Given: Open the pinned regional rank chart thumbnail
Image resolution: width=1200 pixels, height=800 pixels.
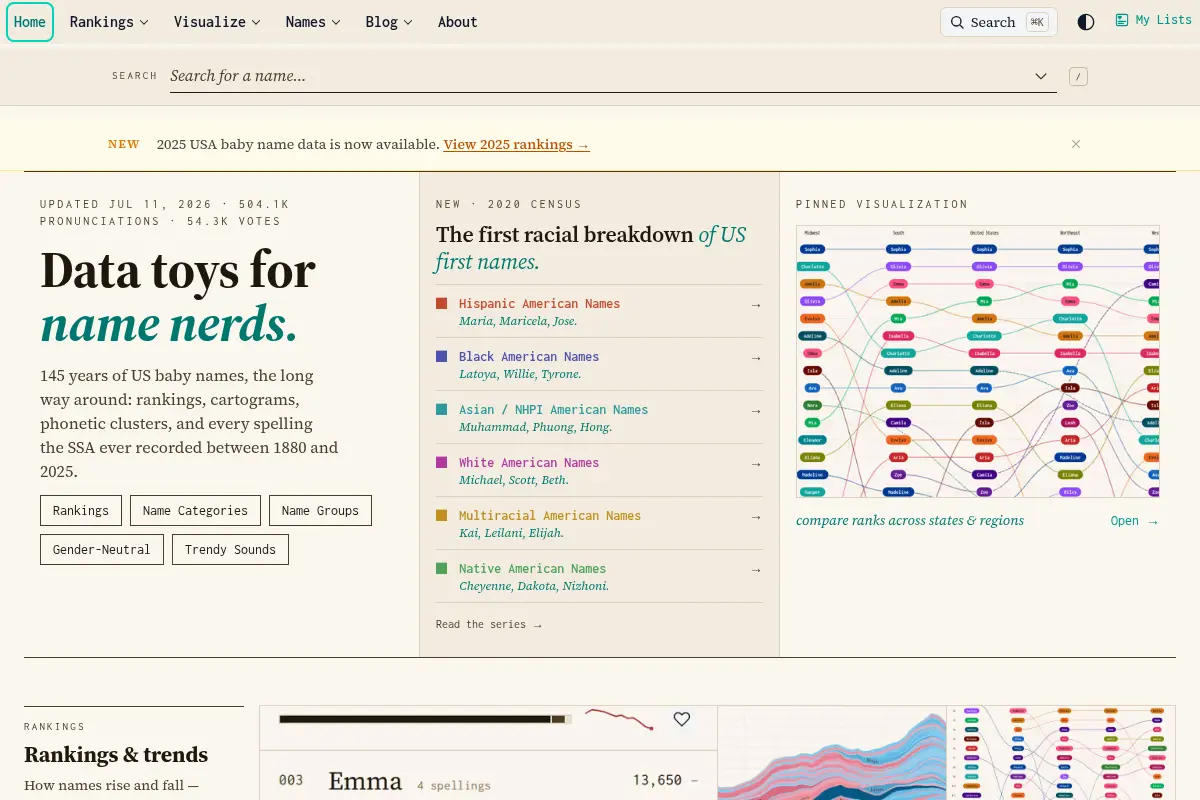Looking at the screenshot, I should [x=978, y=361].
